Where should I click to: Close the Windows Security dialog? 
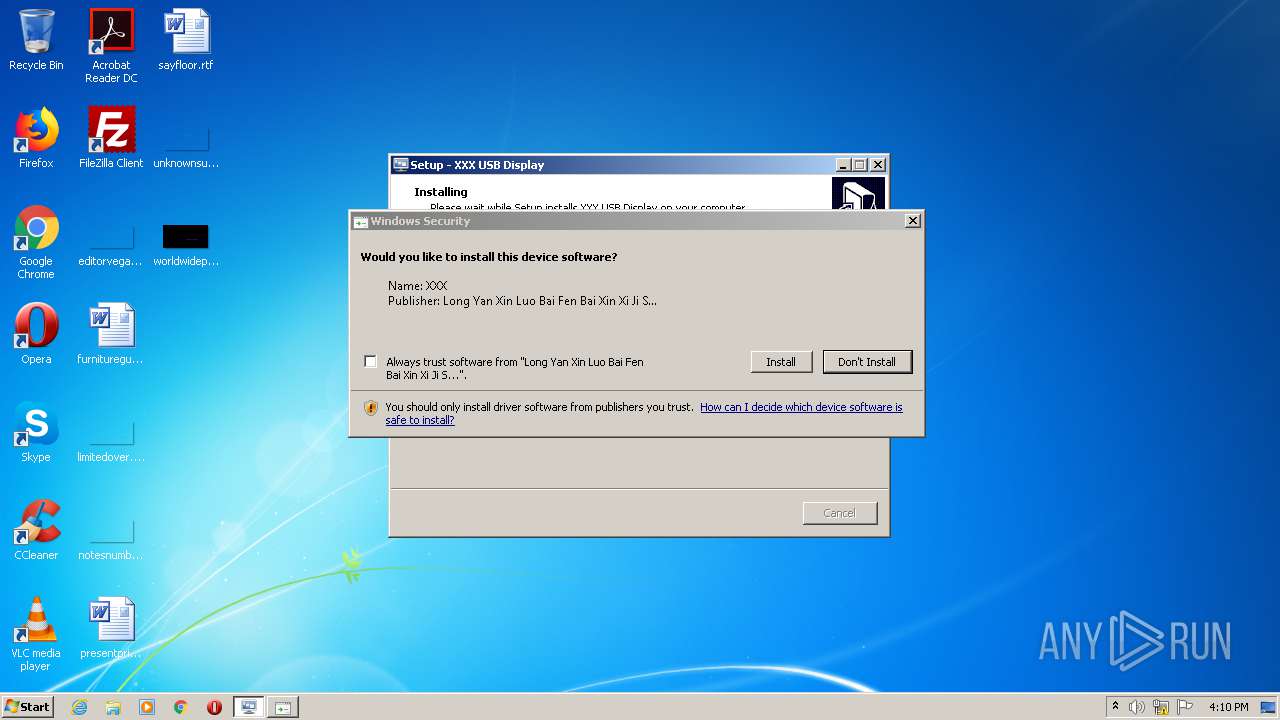(912, 221)
